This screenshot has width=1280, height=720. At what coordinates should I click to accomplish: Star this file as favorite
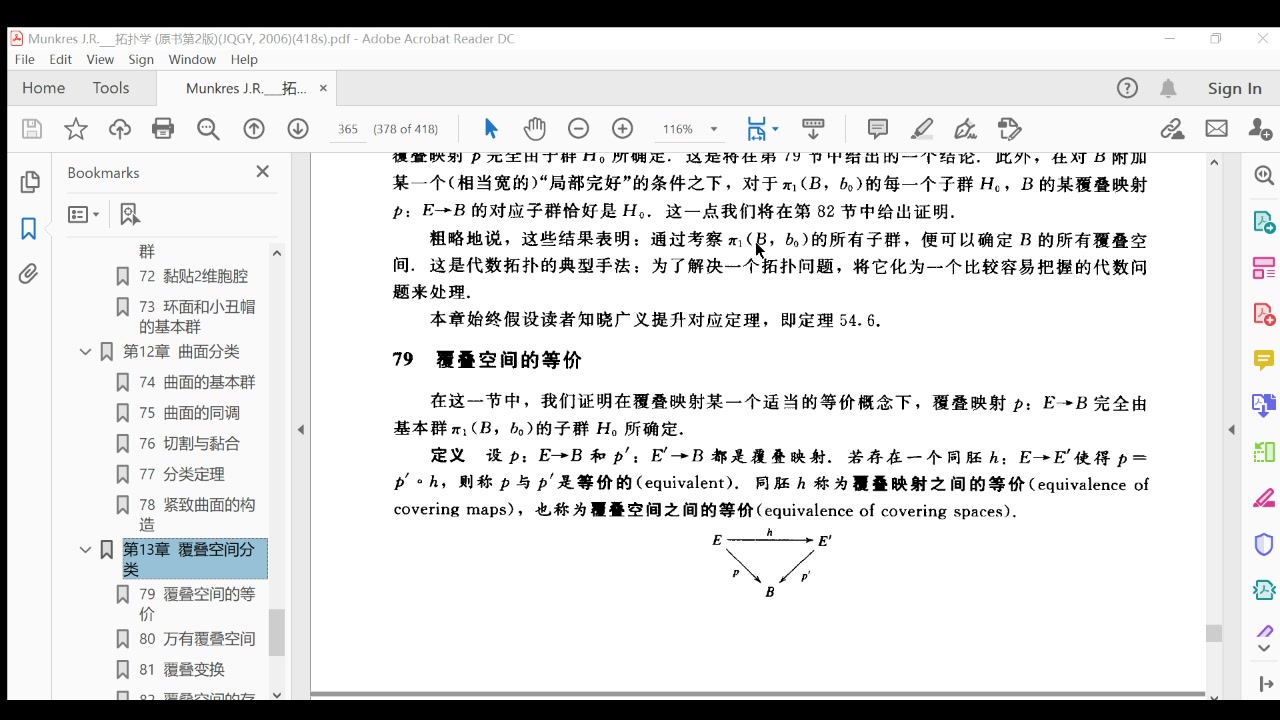76,129
